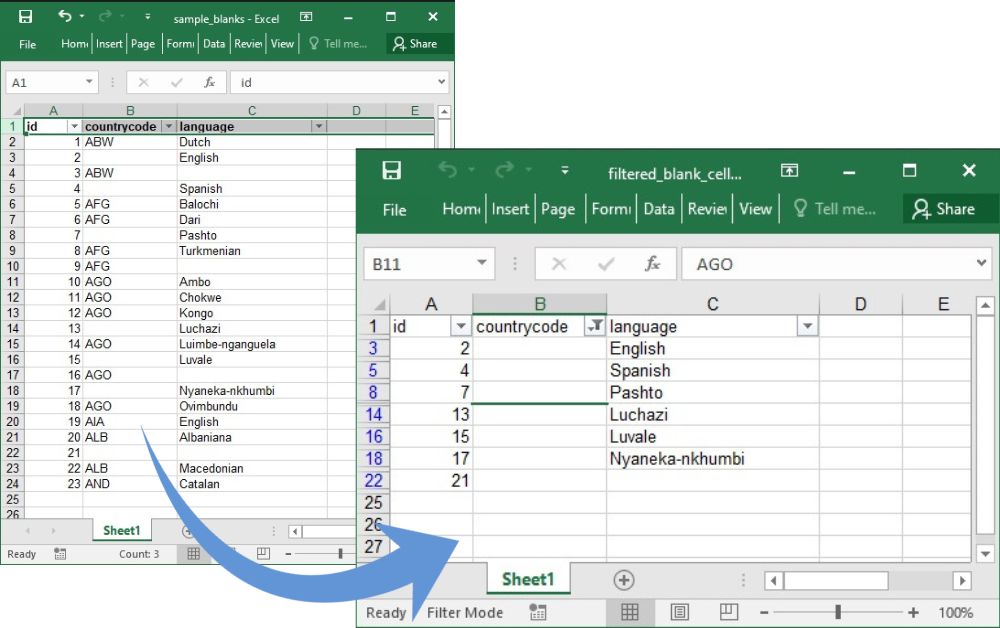Open the language column filter dropdown
This screenshot has height=628, width=1000.
pyautogui.click(x=806, y=326)
